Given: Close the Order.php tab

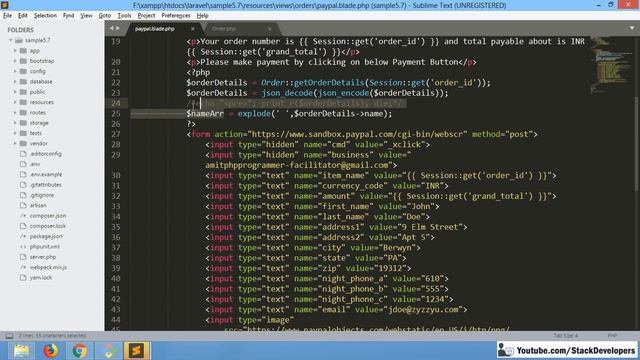Looking at the screenshot, I should [x=269, y=29].
